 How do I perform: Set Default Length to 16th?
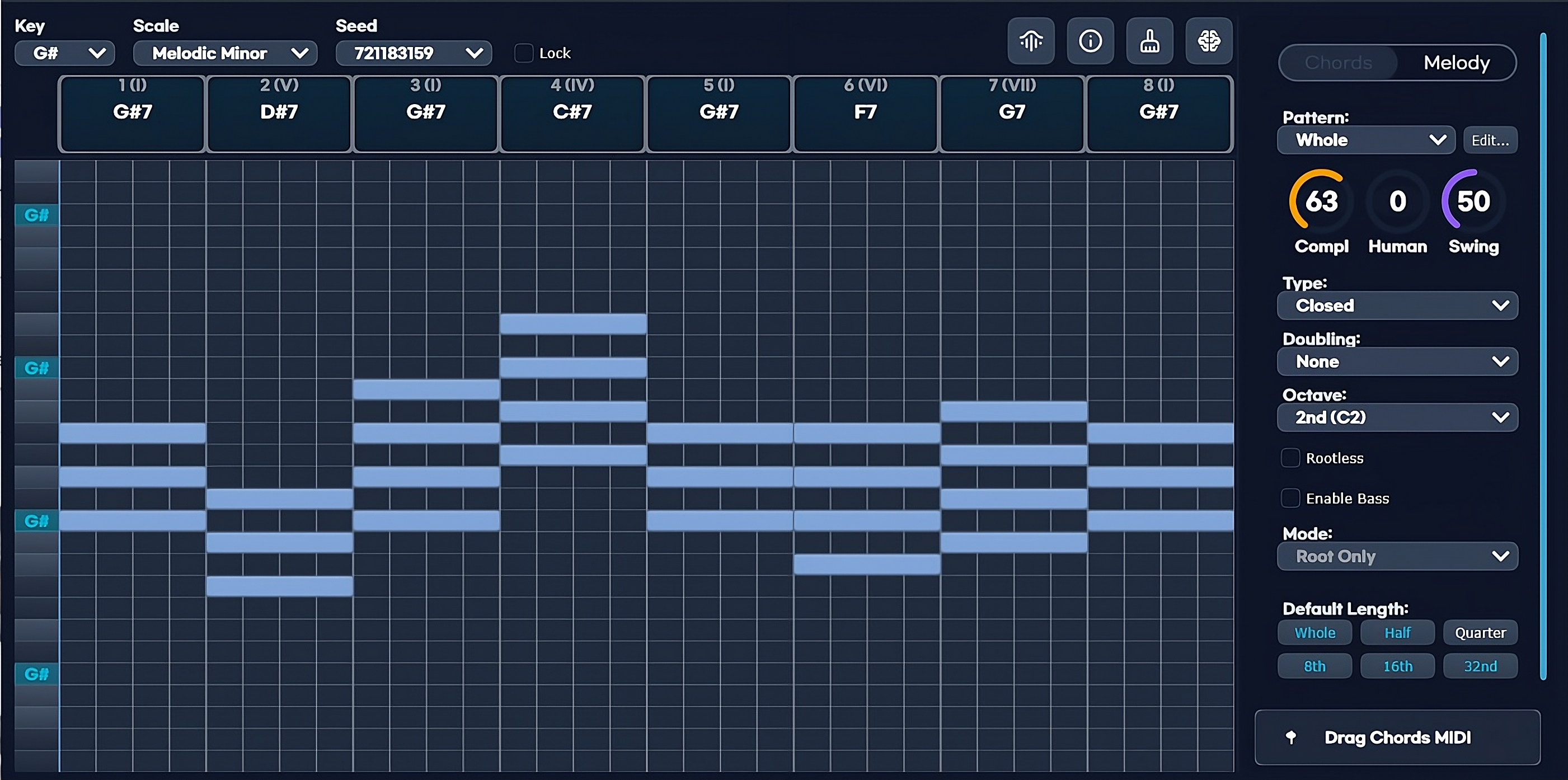(1397, 666)
